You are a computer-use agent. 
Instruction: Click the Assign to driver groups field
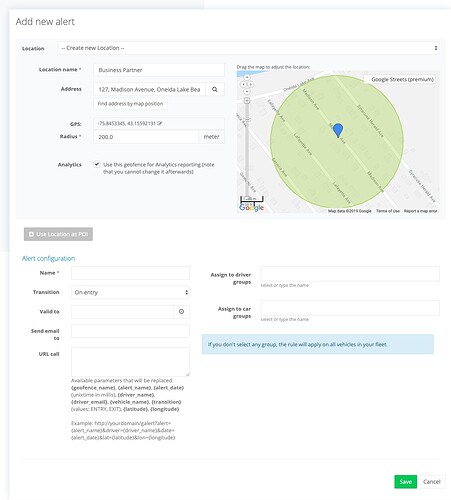tap(350, 274)
